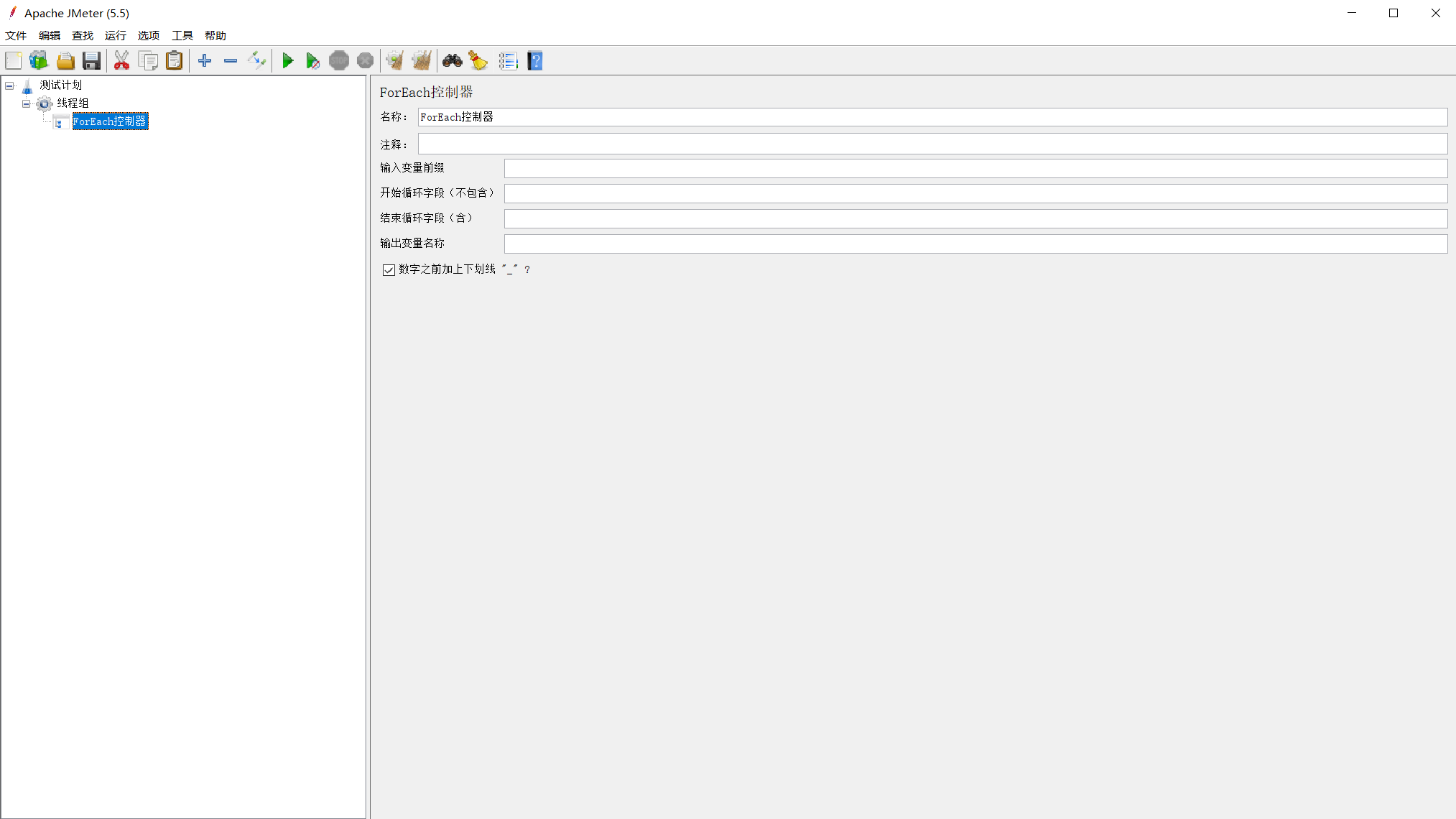The image size is (1456, 819).
Task: Open Search with binoculars icon
Action: click(x=452, y=61)
